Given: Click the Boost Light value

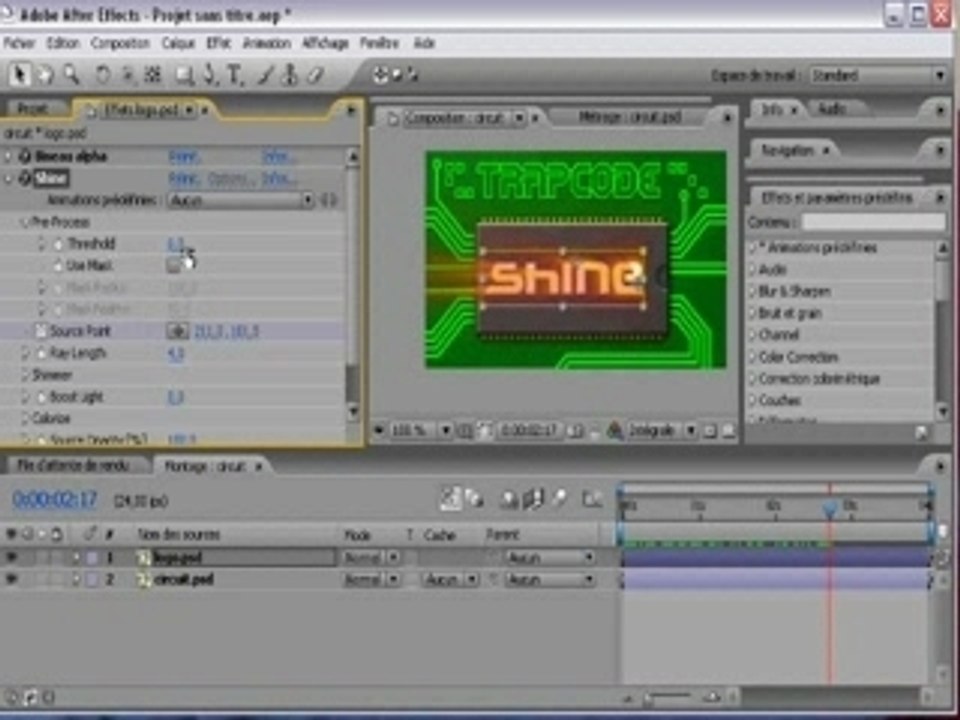Looking at the screenshot, I should pyautogui.click(x=175, y=398).
